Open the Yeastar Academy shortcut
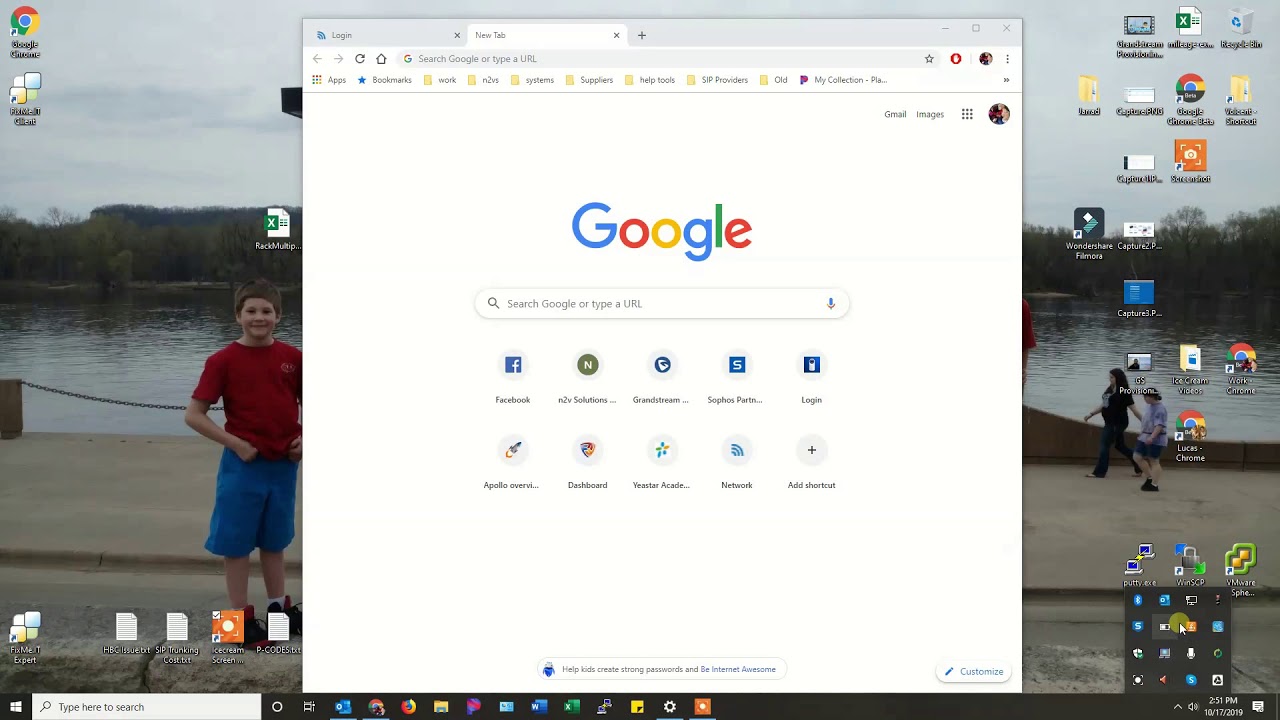The image size is (1280, 720). click(x=662, y=462)
